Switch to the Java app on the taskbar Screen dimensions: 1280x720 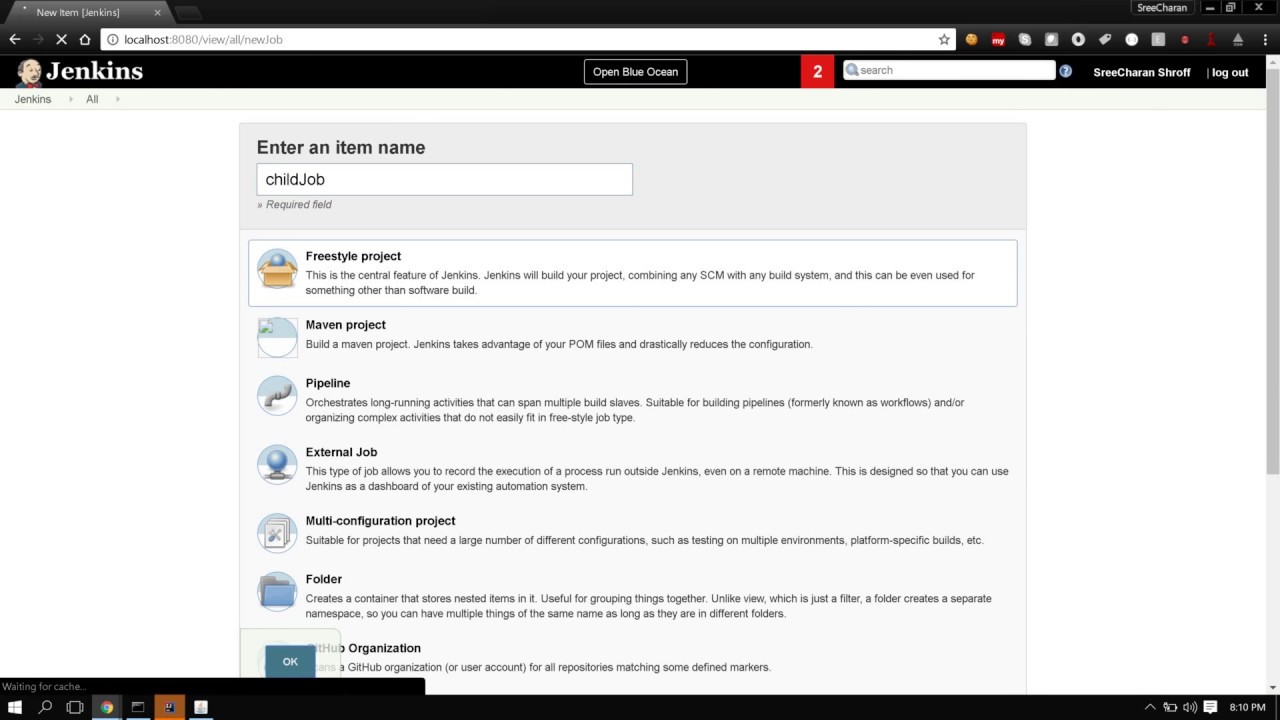point(200,707)
